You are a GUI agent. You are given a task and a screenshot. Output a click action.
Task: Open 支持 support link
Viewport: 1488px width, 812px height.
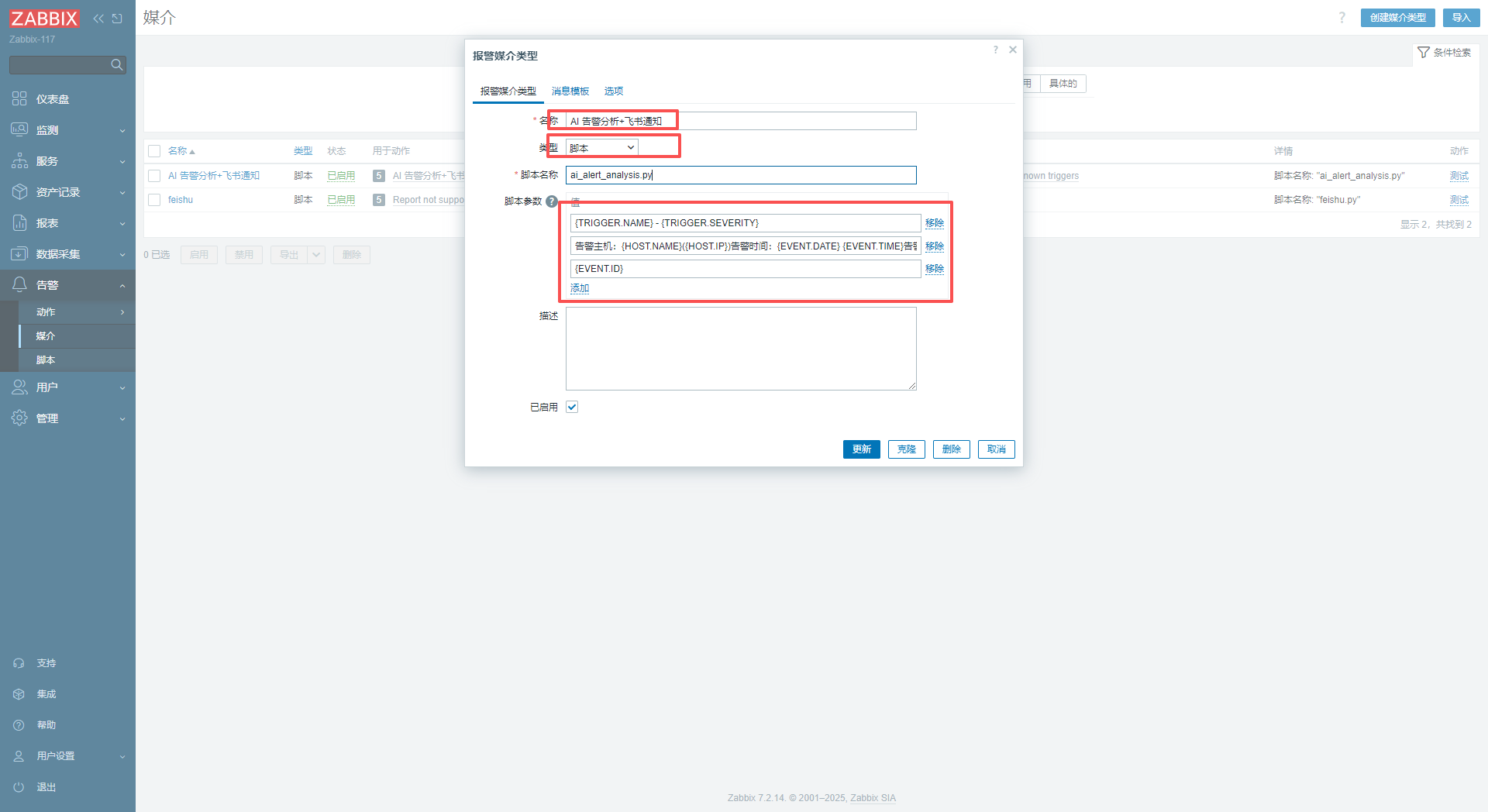pyautogui.click(x=67, y=663)
